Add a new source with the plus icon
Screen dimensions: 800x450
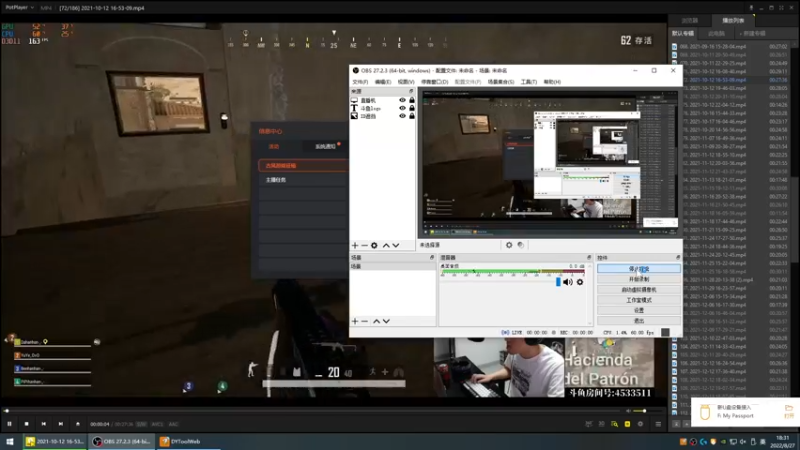click(x=355, y=245)
